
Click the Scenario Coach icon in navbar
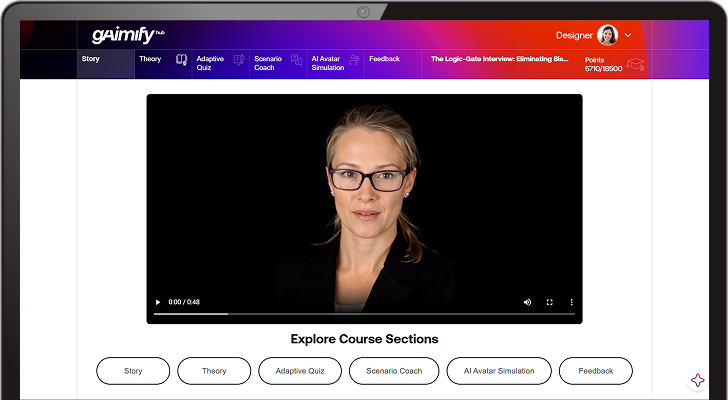click(296, 60)
